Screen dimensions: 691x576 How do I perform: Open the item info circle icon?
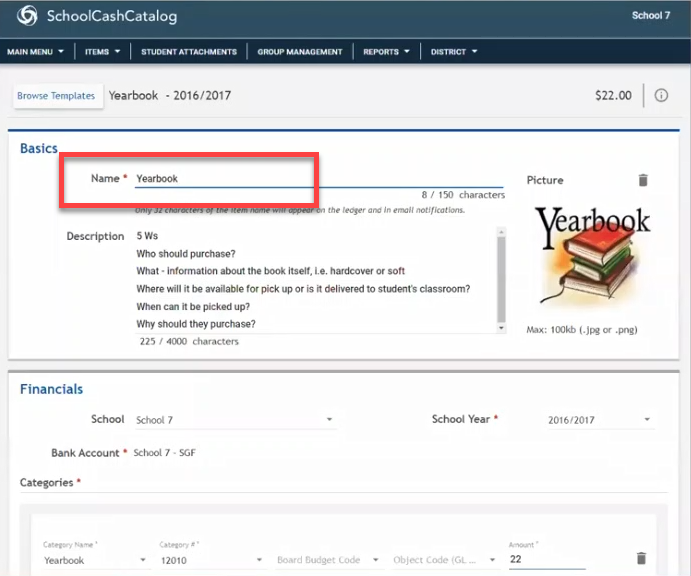(x=661, y=95)
